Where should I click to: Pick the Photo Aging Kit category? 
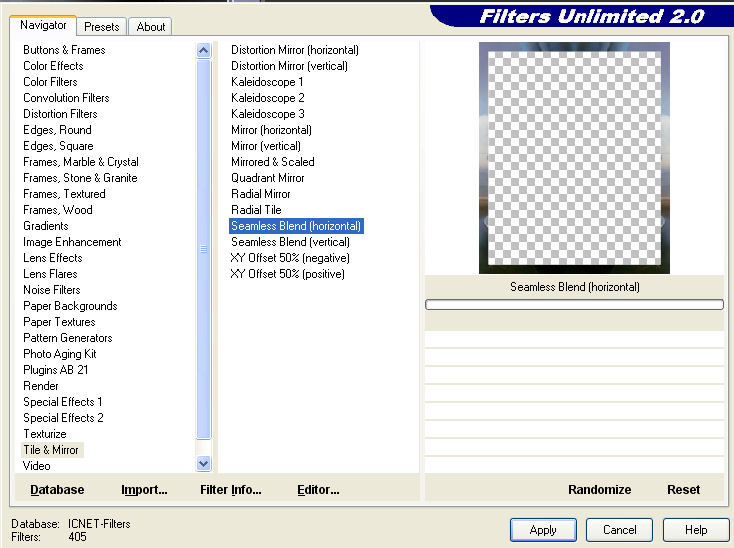click(60, 354)
